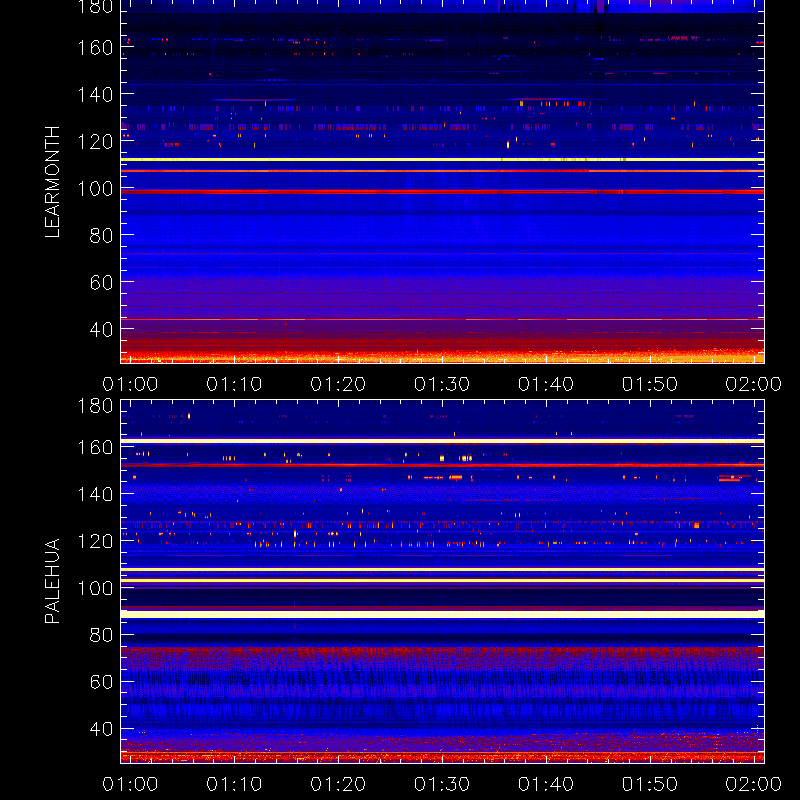Pick the 140 frequency label on the Learmonth axis
The width and height of the screenshot is (800, 800).
point(95,94)
